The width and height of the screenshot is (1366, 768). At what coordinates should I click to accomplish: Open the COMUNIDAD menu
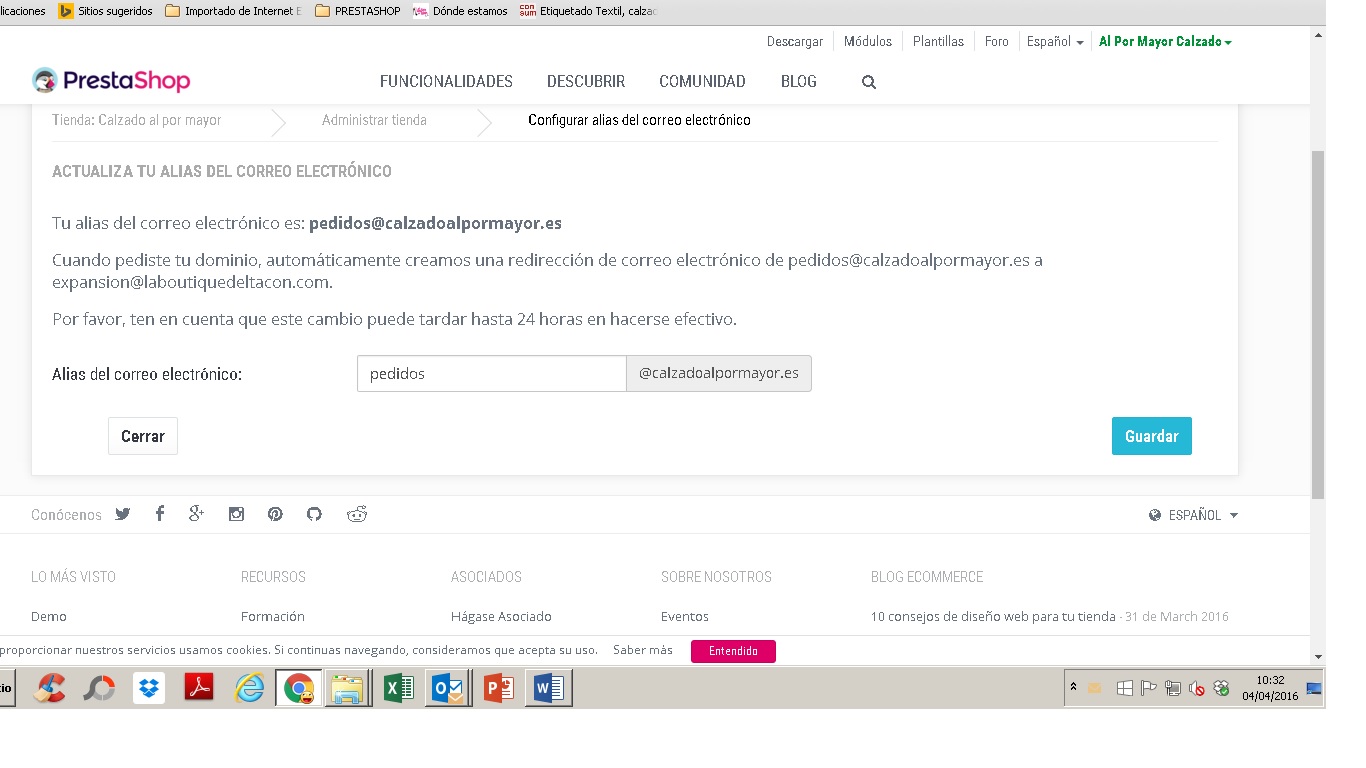pyautogui.click(x=702, y=82)
